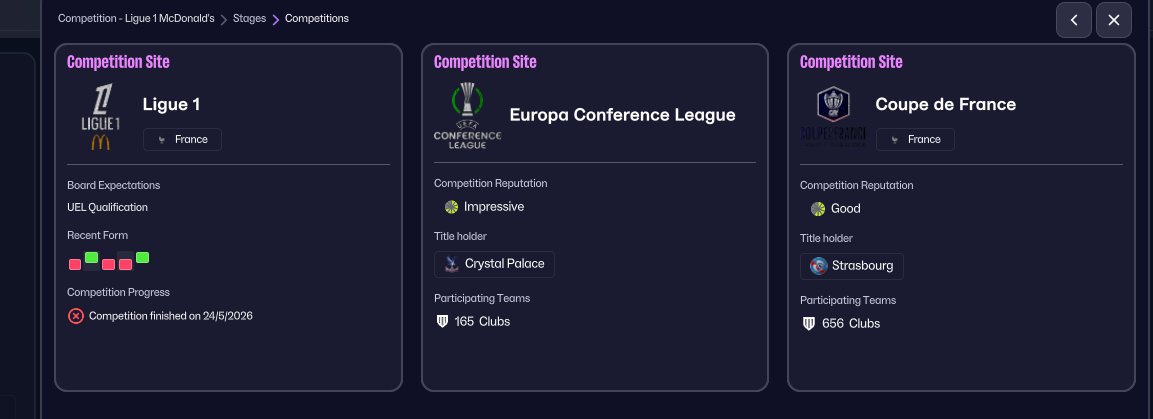Click the shield icon beside 656 Clubs
The image size is (1153, 419).
click(808, 324)
